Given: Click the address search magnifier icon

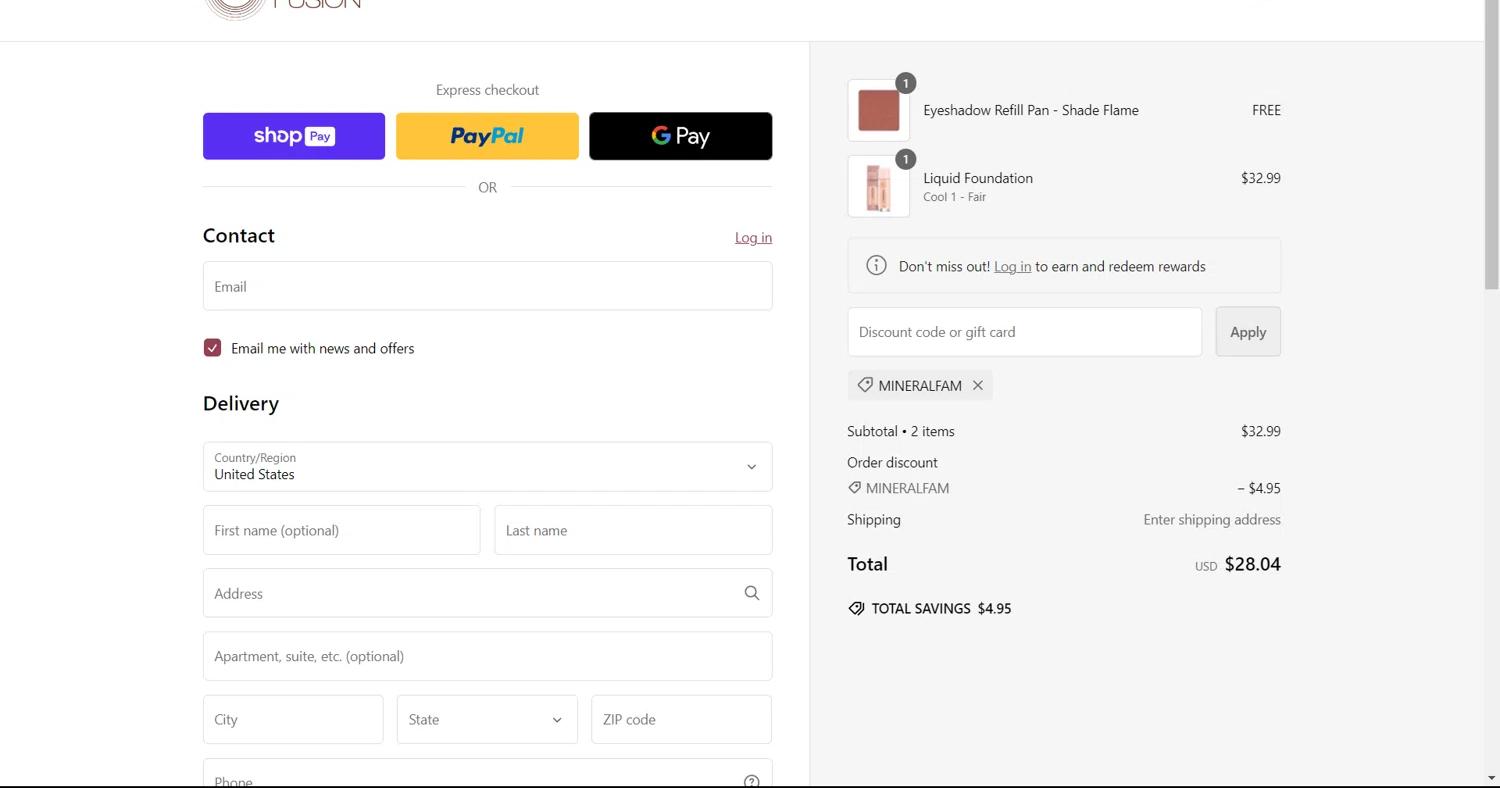Looking at the screenshot, I should pyautogui.click(x=751, y=593).
